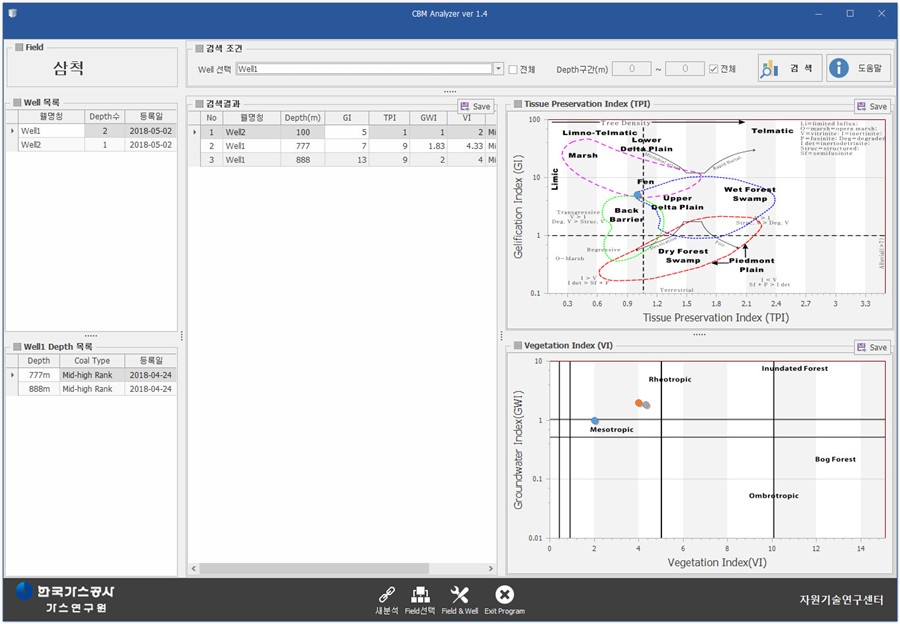The height and width of the screenshot is (624, 900).
Task: Select results row with Depth 888
Action: 342,160
